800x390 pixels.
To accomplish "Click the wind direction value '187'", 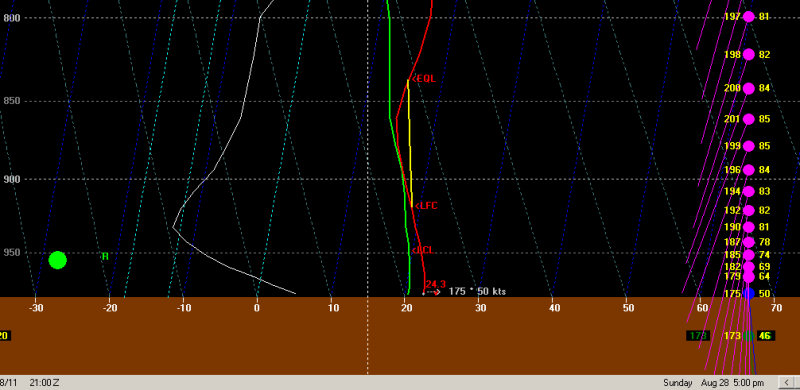I will pyautogui.click(x=732, y=242).
